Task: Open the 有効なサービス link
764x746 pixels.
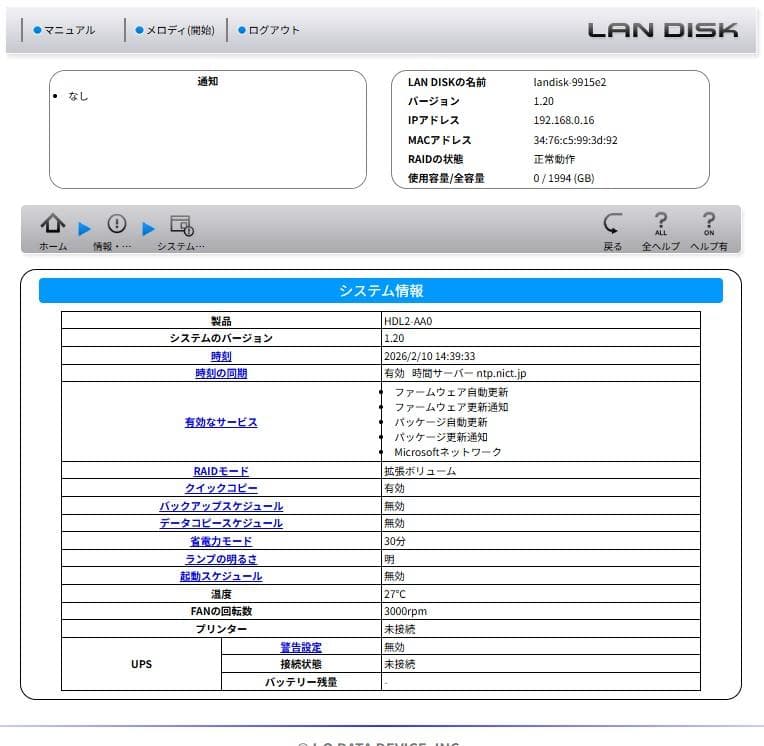Action: [221, 422]
